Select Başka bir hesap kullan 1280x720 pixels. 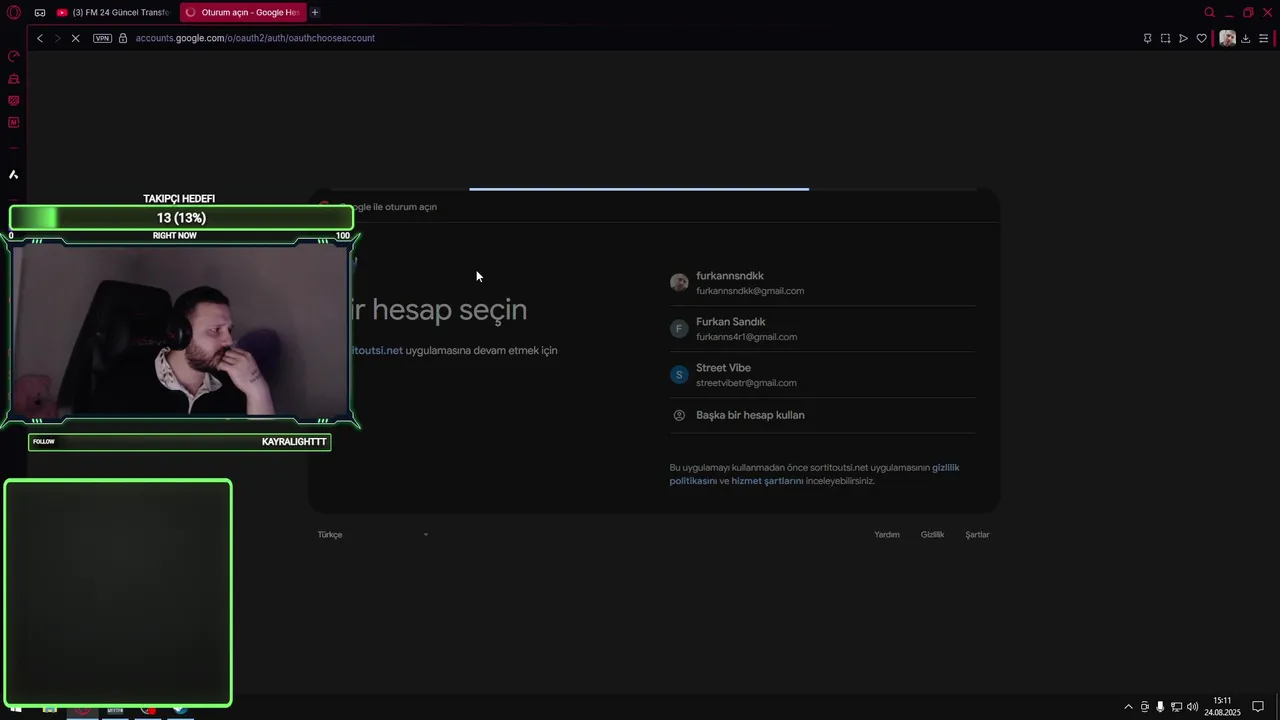pos(822,415)
